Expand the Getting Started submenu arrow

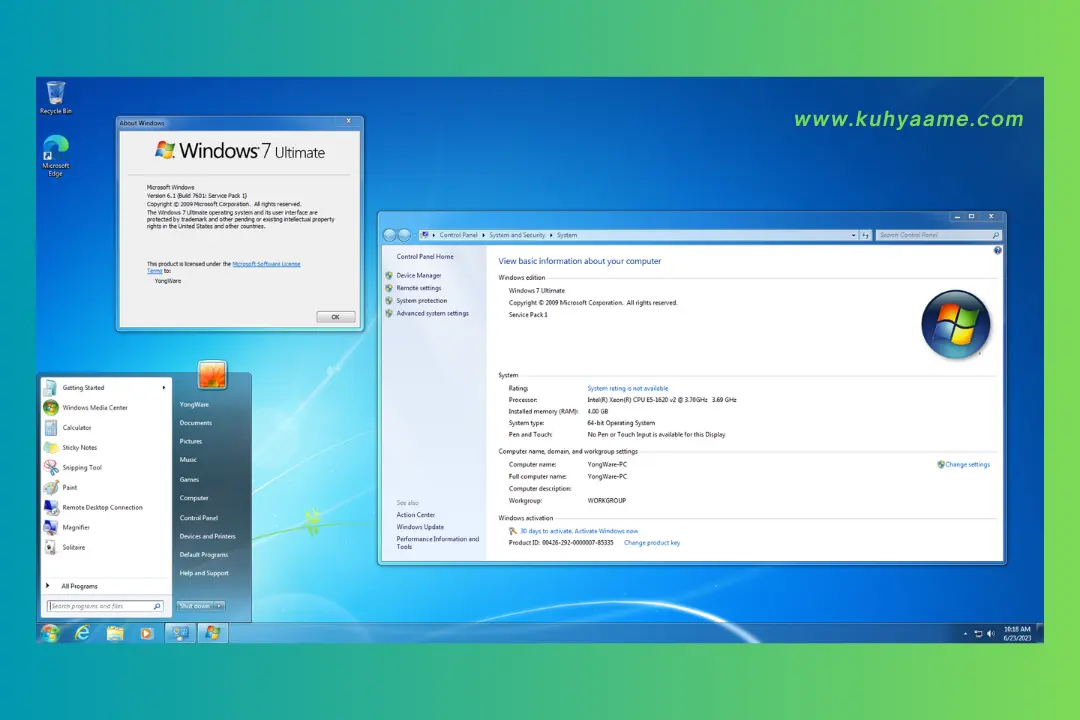(164, 388)
